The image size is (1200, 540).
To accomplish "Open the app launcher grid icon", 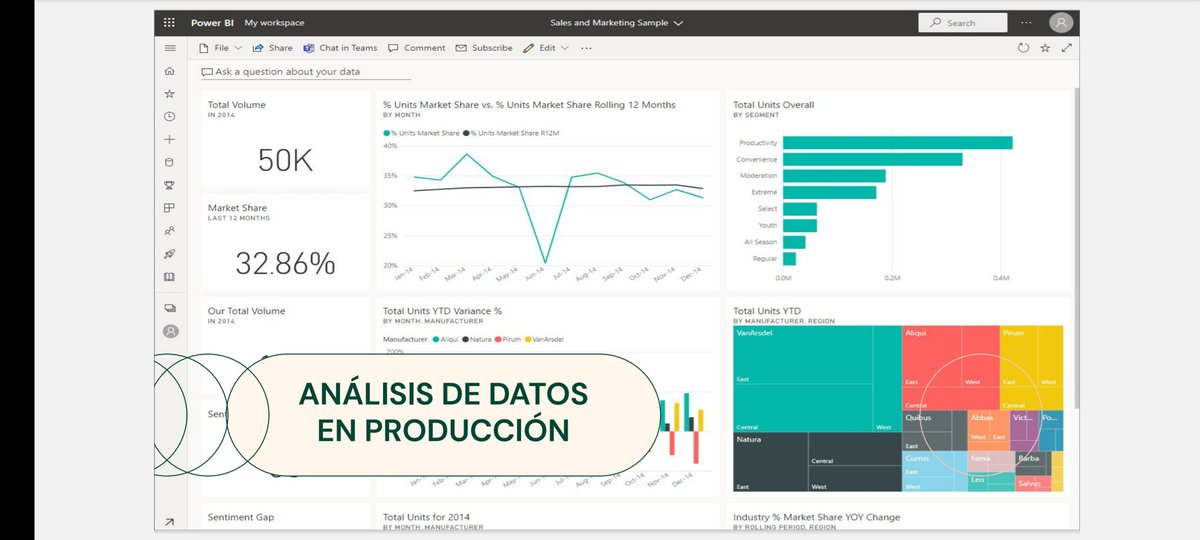I will pyautogui.click(x=169, y=22).
